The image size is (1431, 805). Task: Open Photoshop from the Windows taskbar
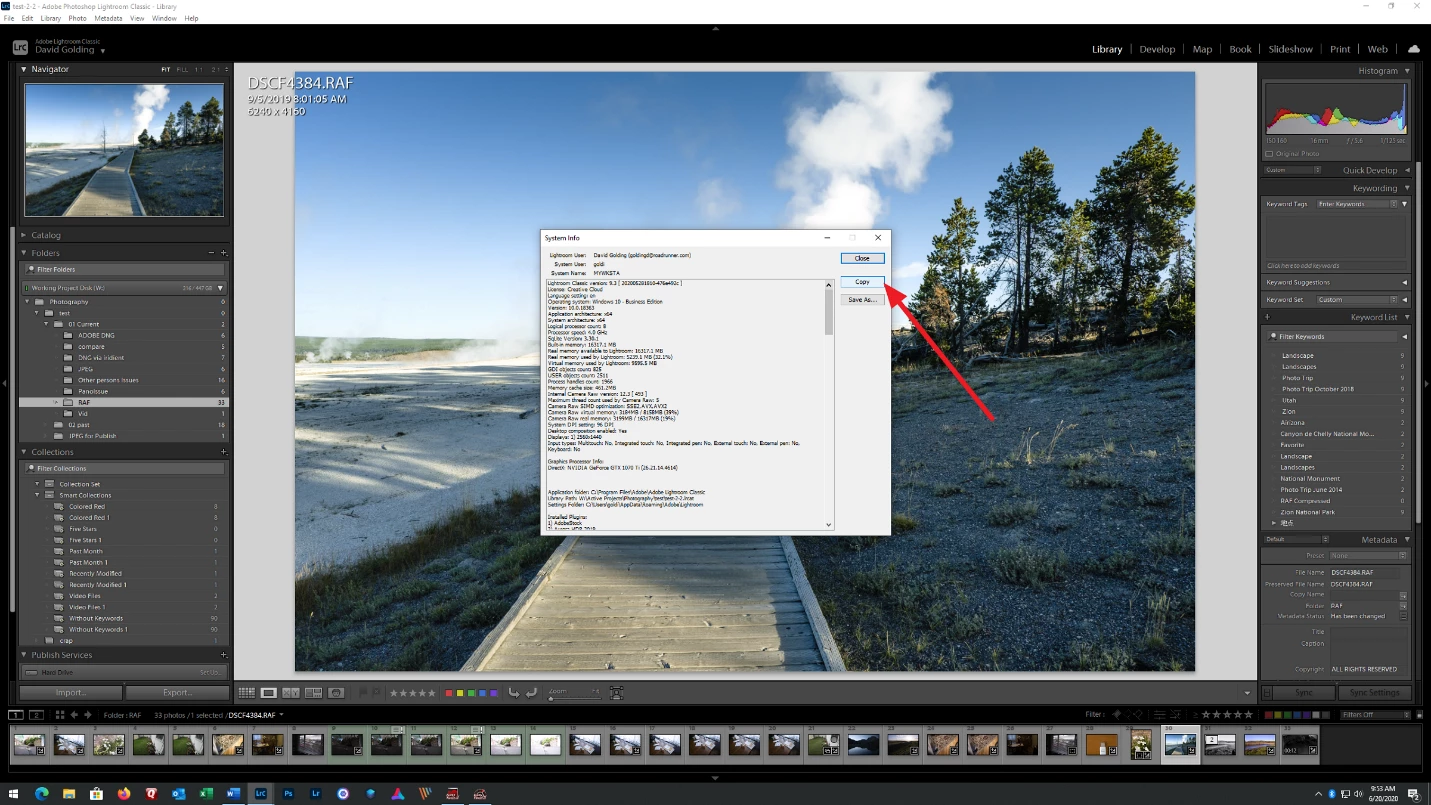click(x=288, y=794)
